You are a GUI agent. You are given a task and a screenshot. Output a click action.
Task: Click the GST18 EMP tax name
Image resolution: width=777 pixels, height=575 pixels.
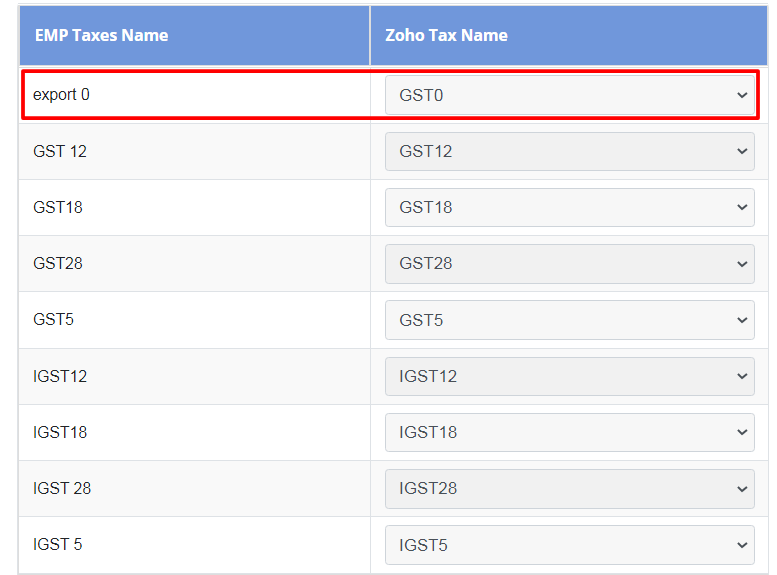coord(57,207)
